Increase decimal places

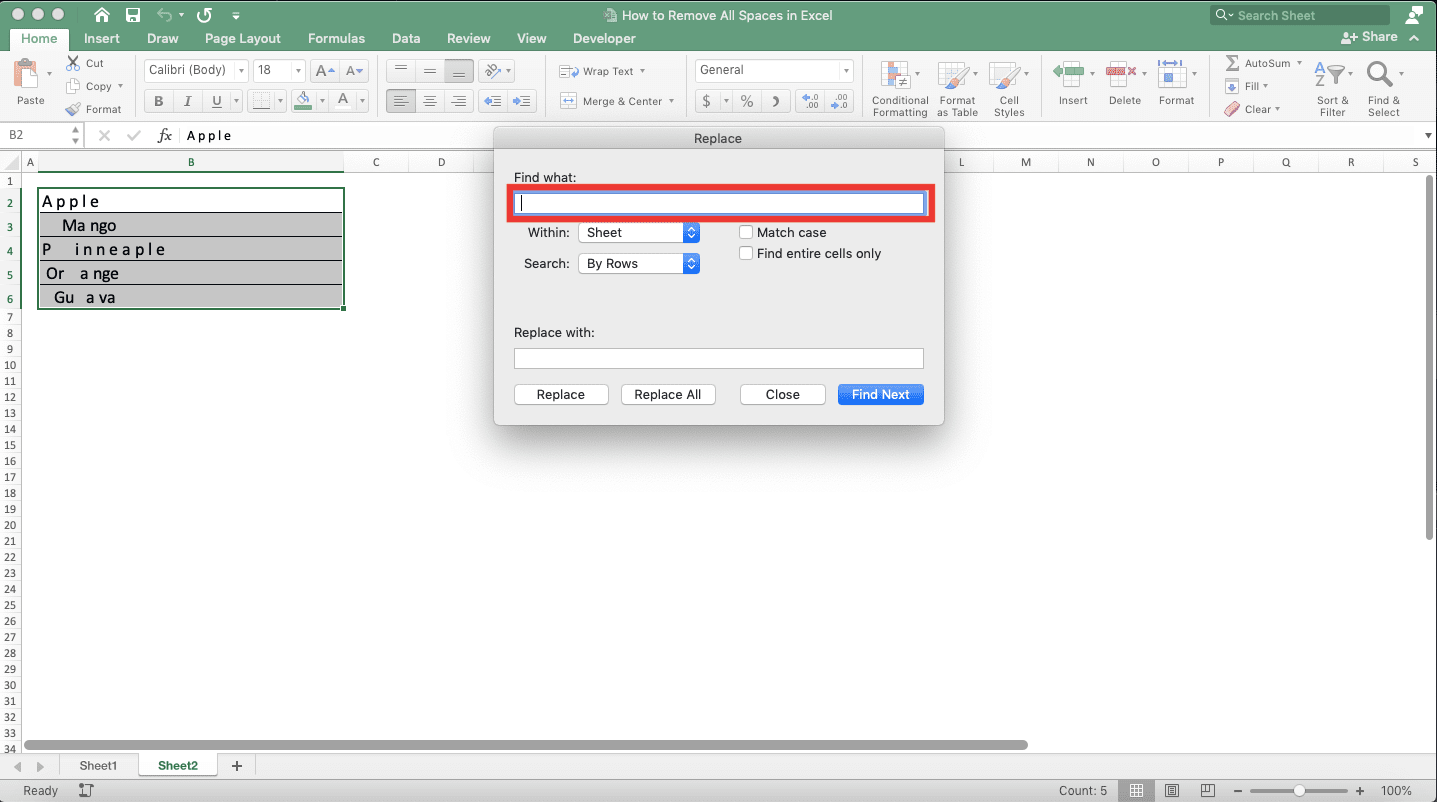pos(811,101)
